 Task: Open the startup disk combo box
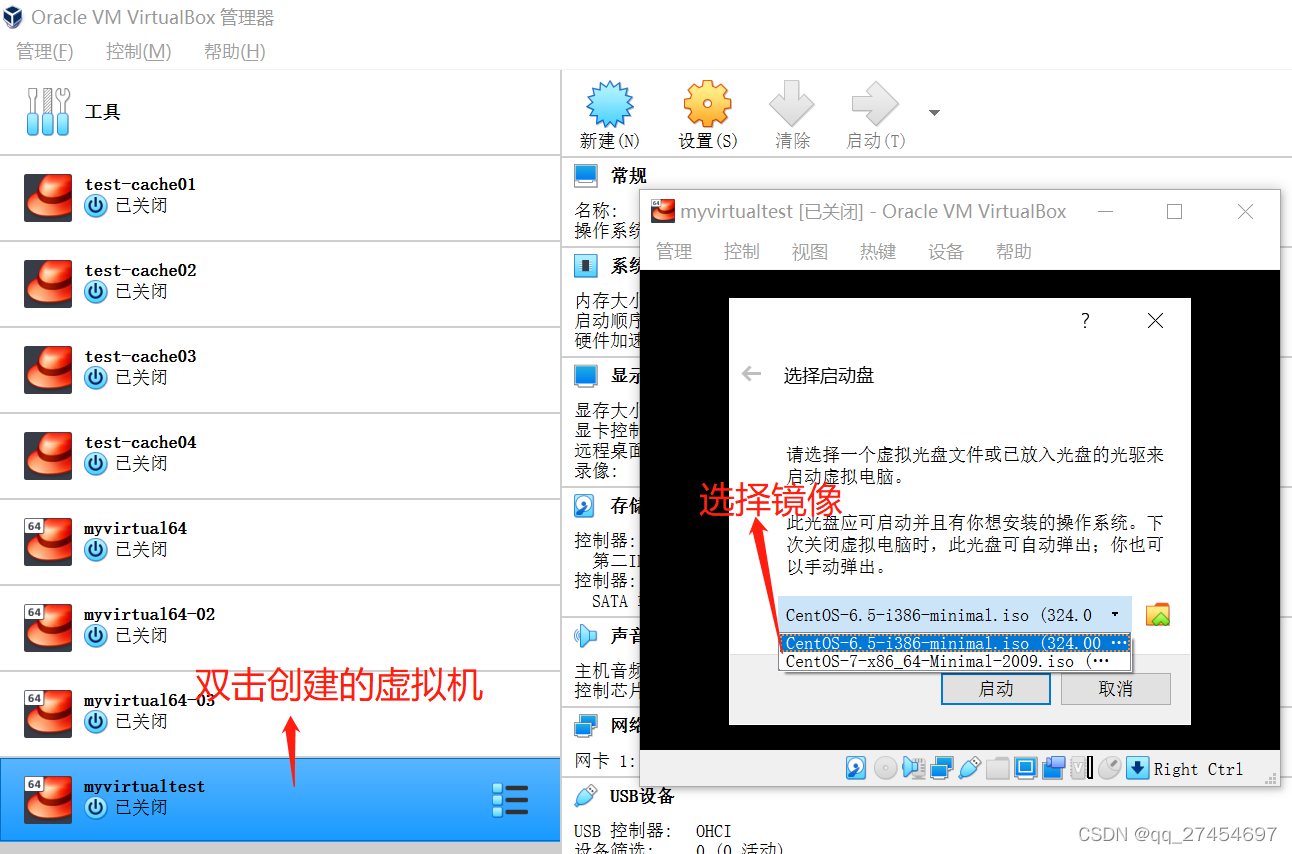coord(955,615)
